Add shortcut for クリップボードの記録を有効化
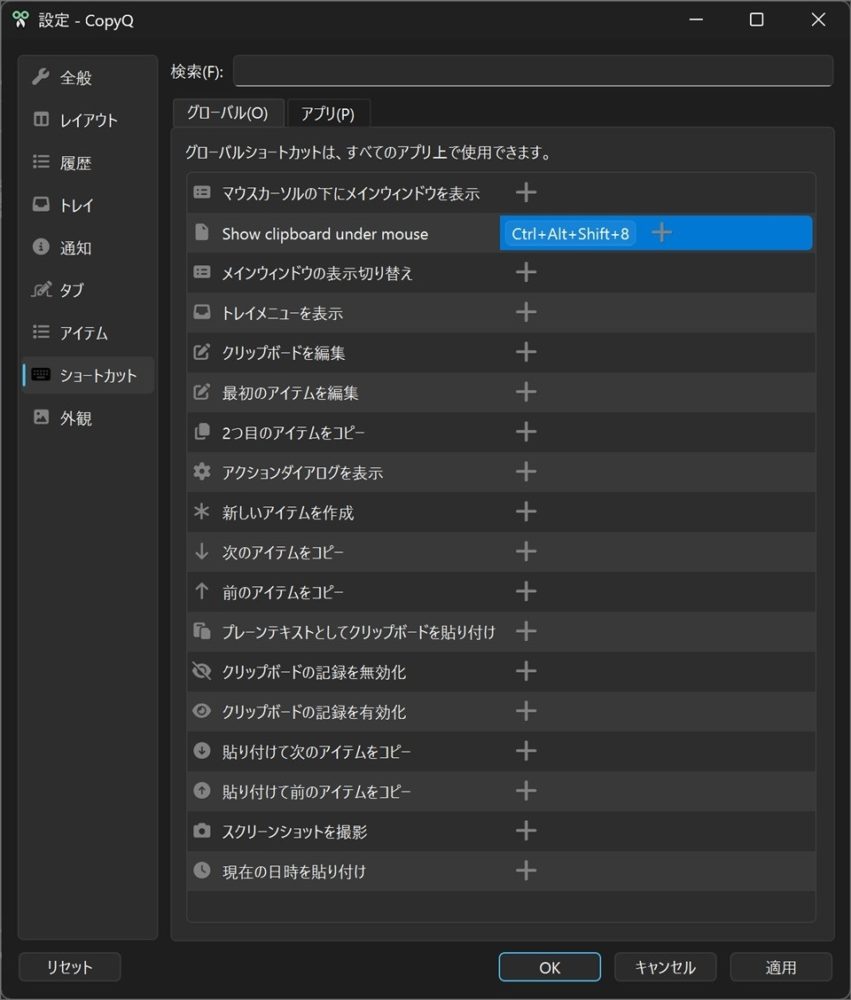The image size is (851, 1000). coord(526,711)
